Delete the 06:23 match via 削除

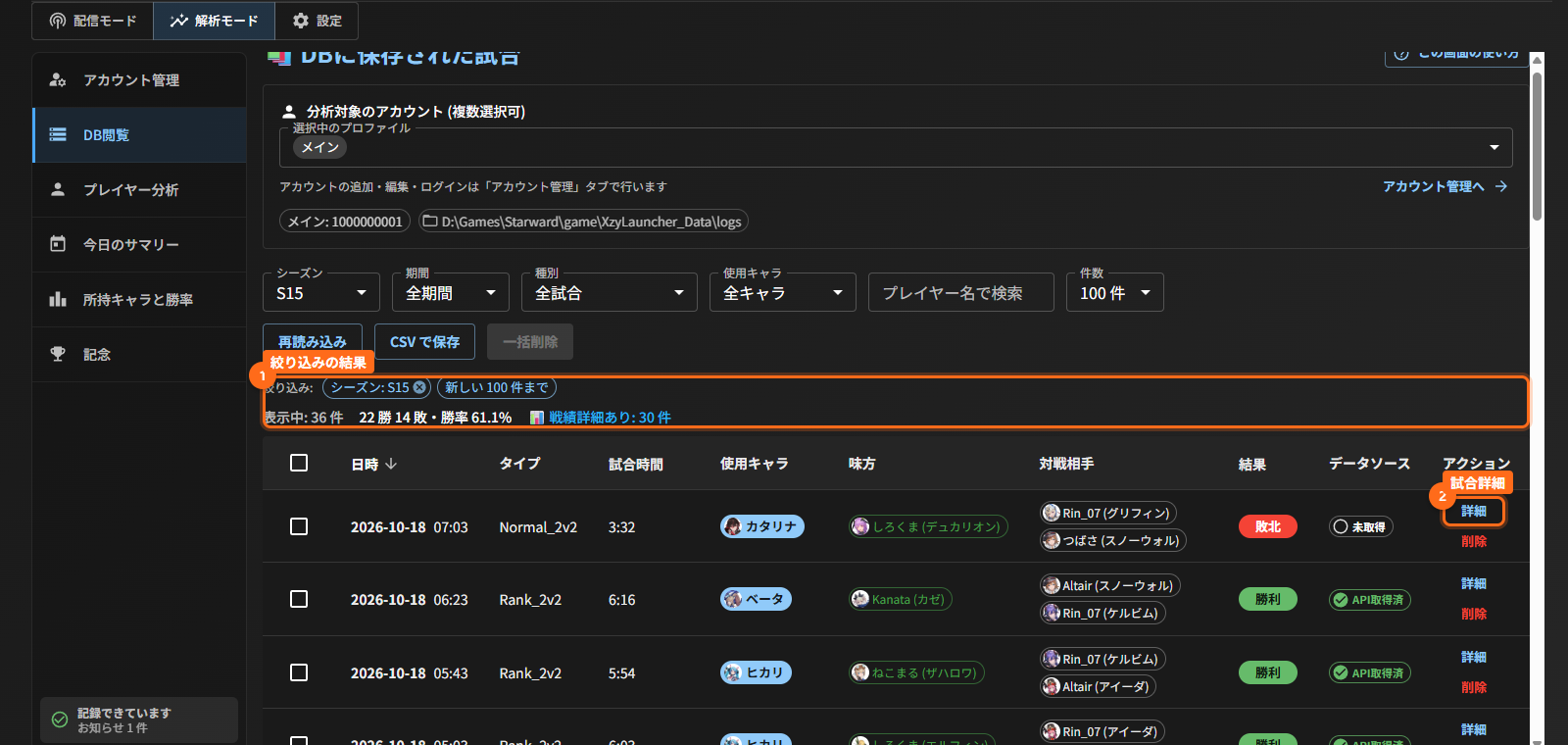(x=1474, y=614)
